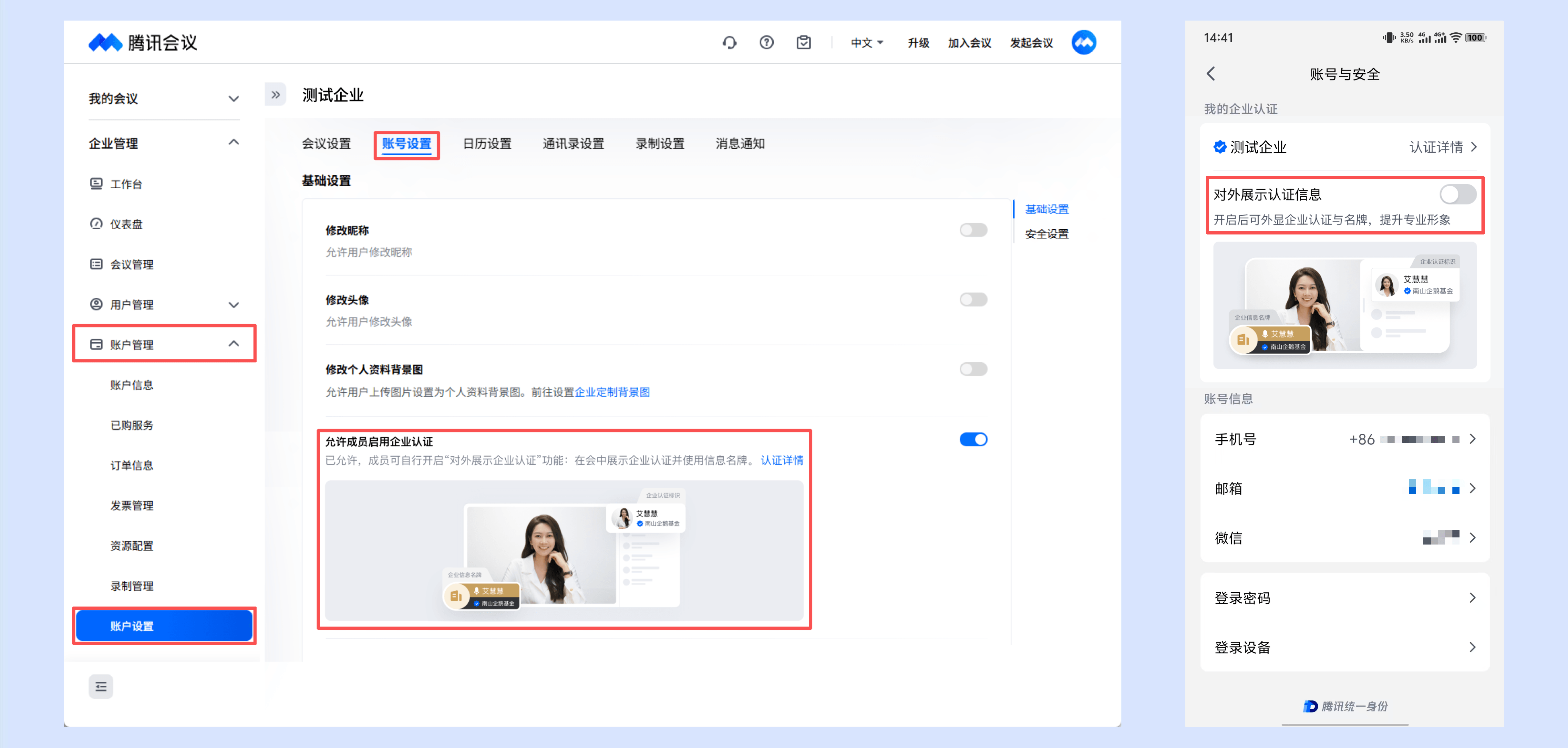This screenshot has width=1568, height=748.
Task: Disable 允许成员启用企业认证 switch
Action: point(973,440)
